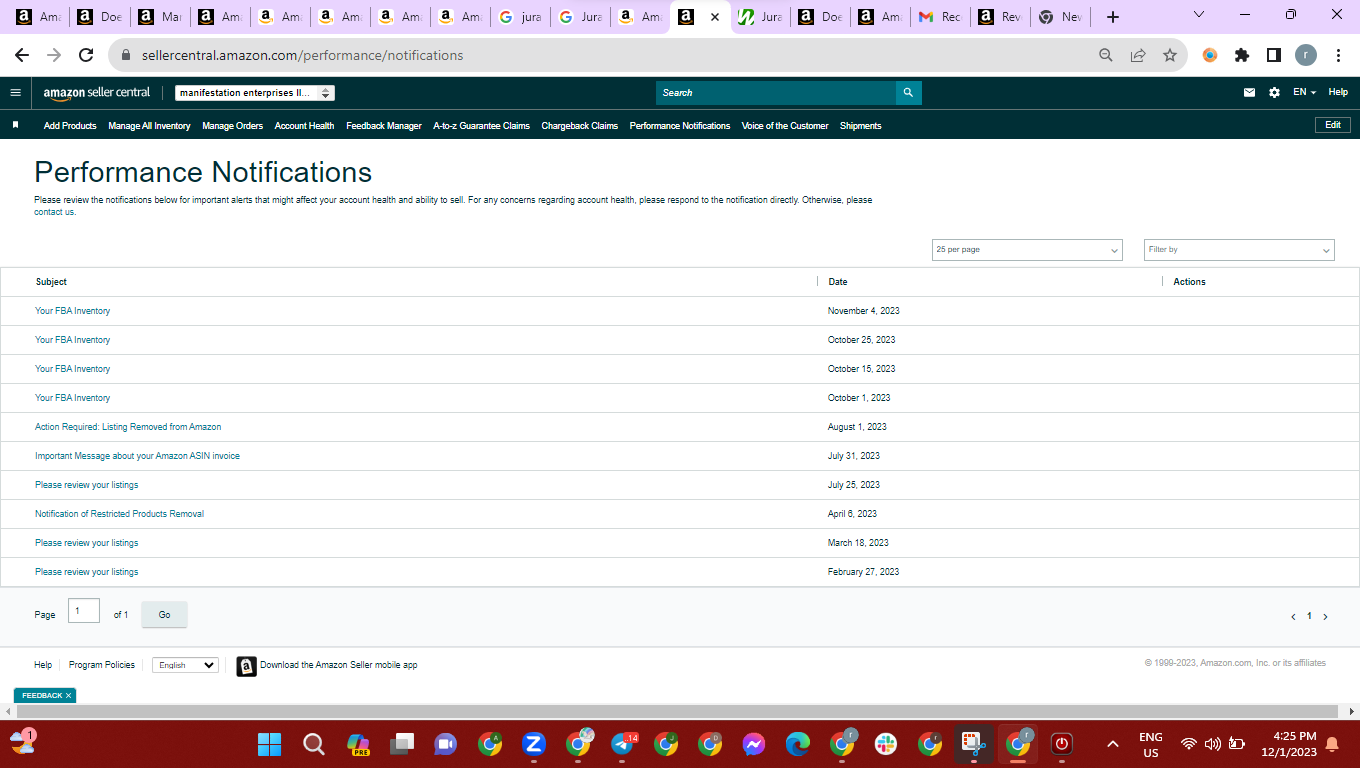Toggle the Chrome side panel
1360x768 pixels.
tap(1274, 56)
